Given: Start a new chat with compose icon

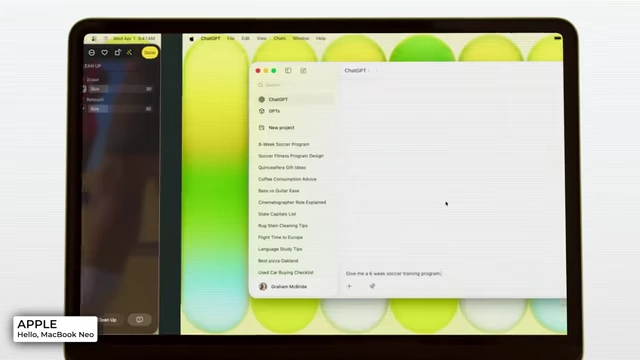Looking at the screenshot, I should (303, 71).
